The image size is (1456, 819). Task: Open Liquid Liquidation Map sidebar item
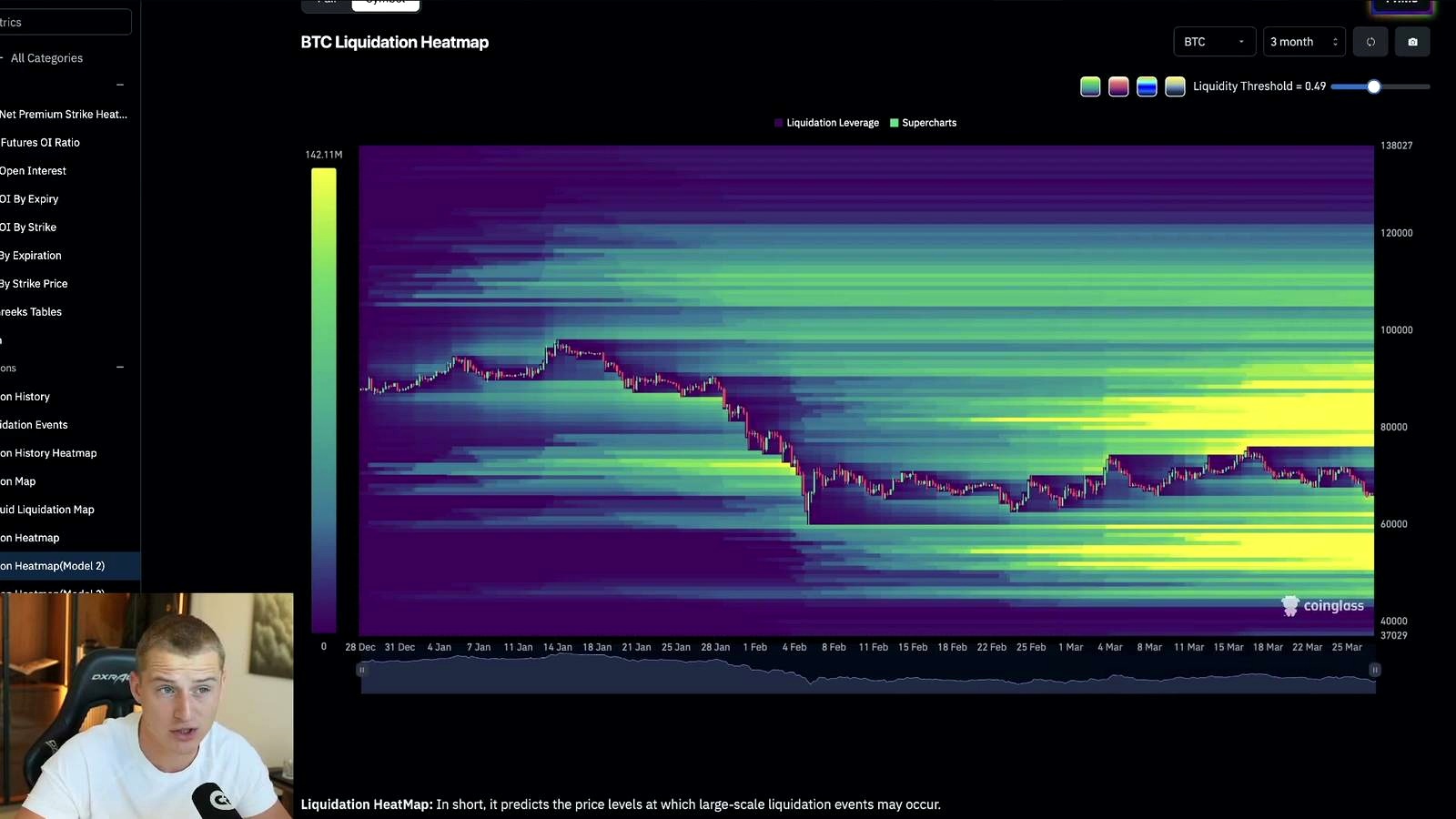(47, 510)
